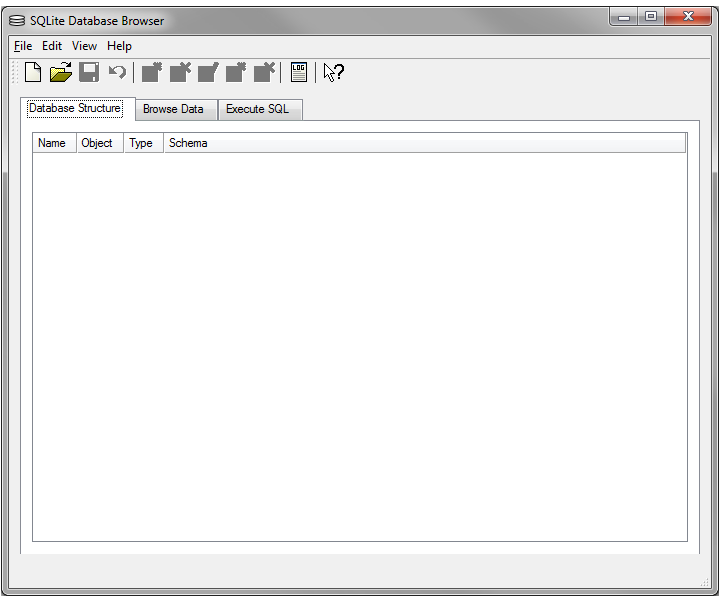Click the Modify Table toolbar icon

(208, 72)
